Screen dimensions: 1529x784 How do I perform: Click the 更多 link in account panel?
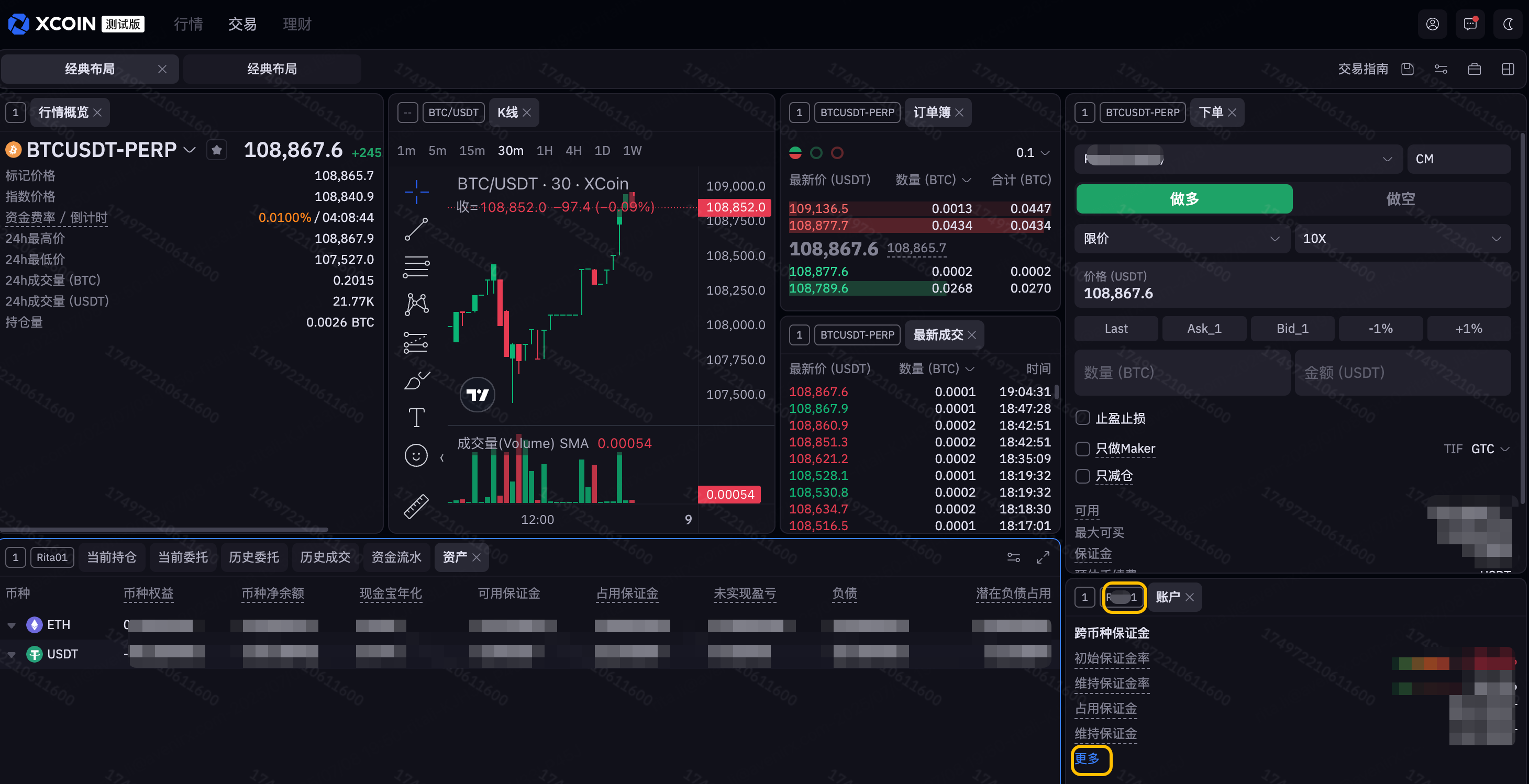1088,758
